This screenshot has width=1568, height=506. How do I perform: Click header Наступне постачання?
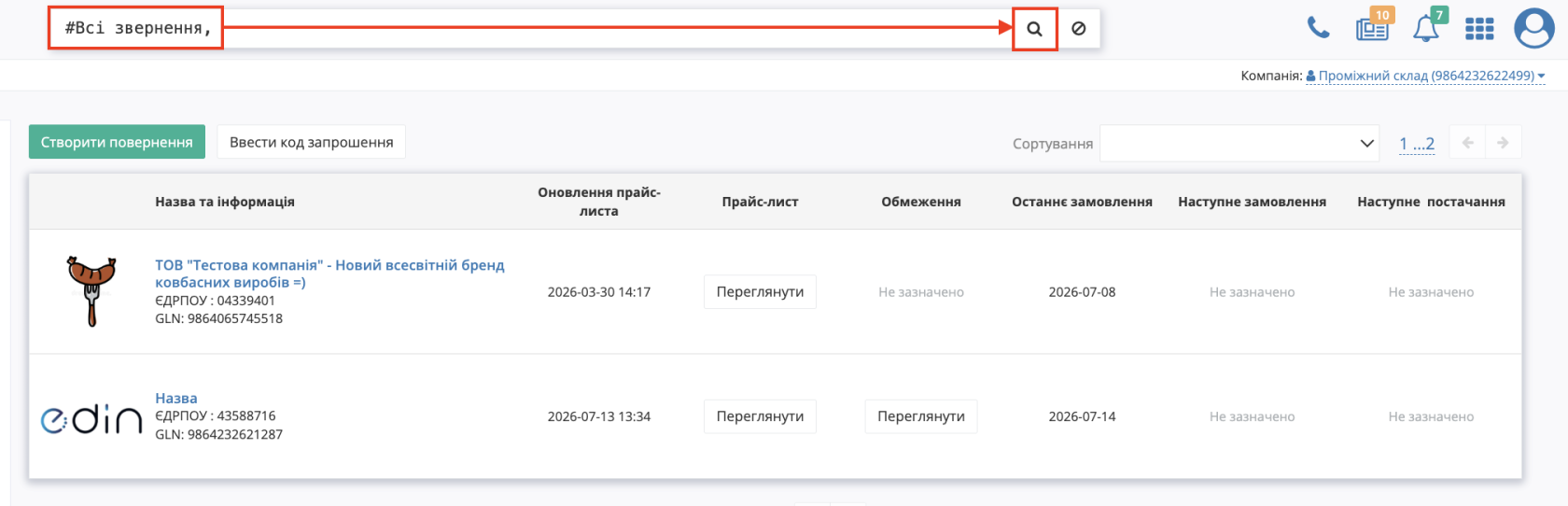1431,202
